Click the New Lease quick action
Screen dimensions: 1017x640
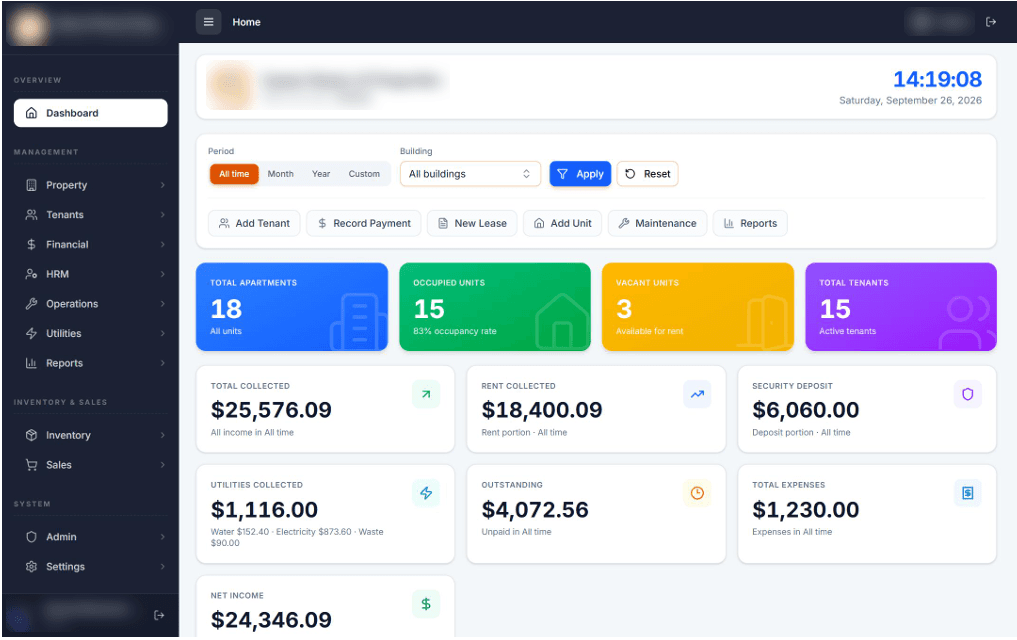(x=472, y=224)
